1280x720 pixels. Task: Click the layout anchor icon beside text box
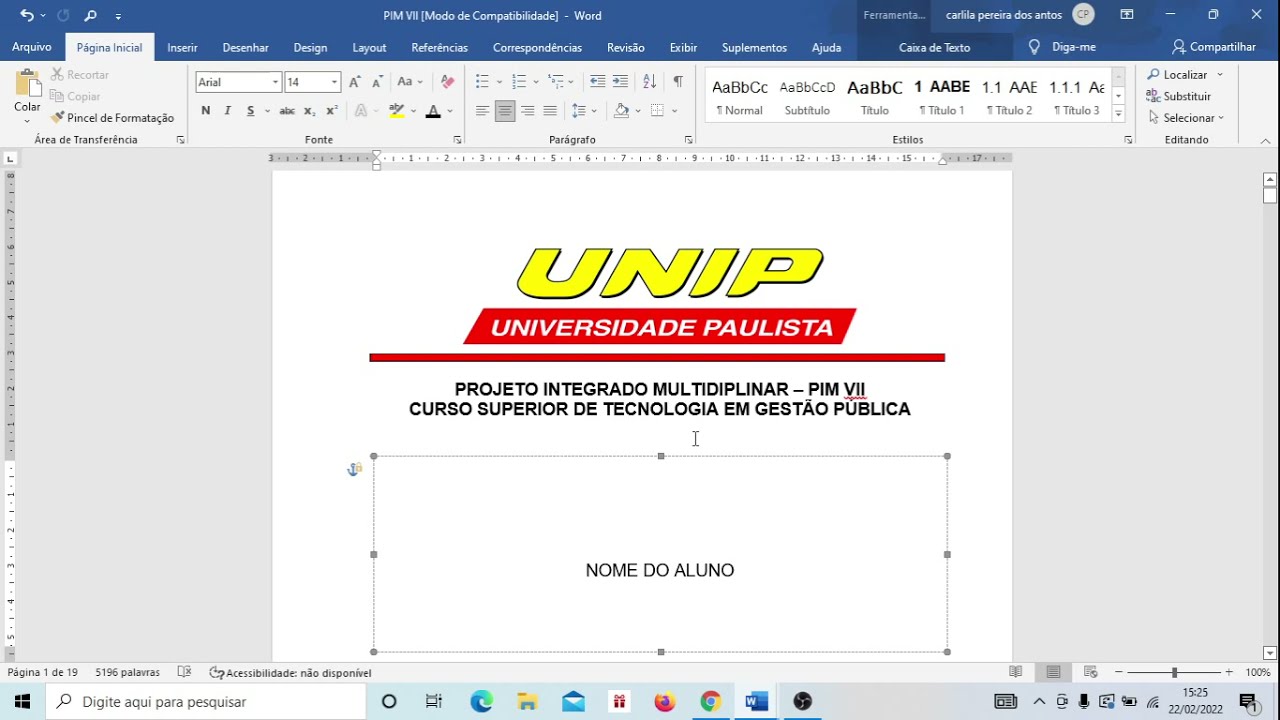[354, 469]
